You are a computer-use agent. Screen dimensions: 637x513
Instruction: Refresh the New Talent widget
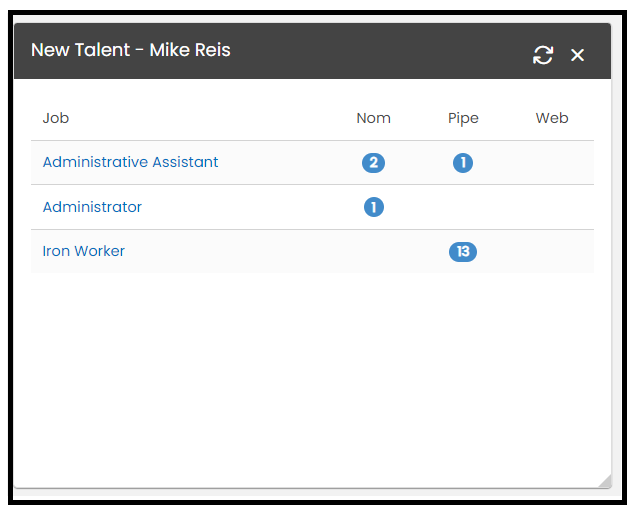(x=543, y=55)
